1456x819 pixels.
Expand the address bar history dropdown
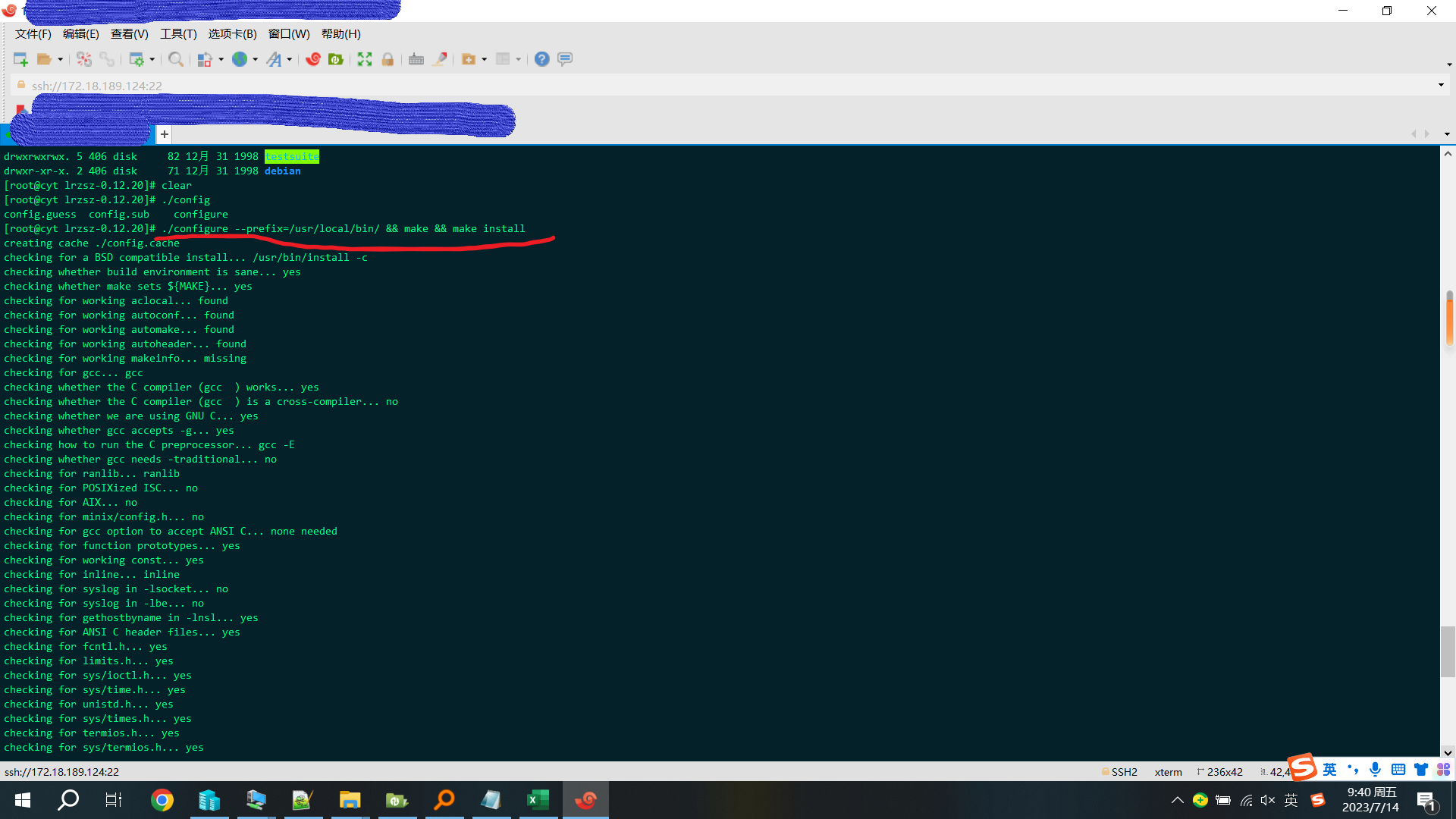tap(1441, 86)
